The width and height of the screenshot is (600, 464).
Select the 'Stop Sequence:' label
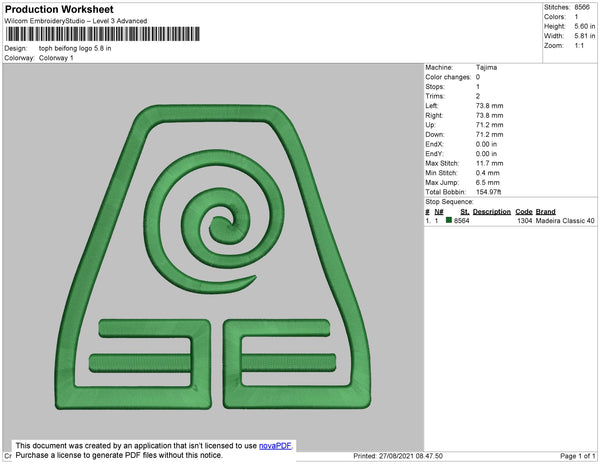(449, 202)
